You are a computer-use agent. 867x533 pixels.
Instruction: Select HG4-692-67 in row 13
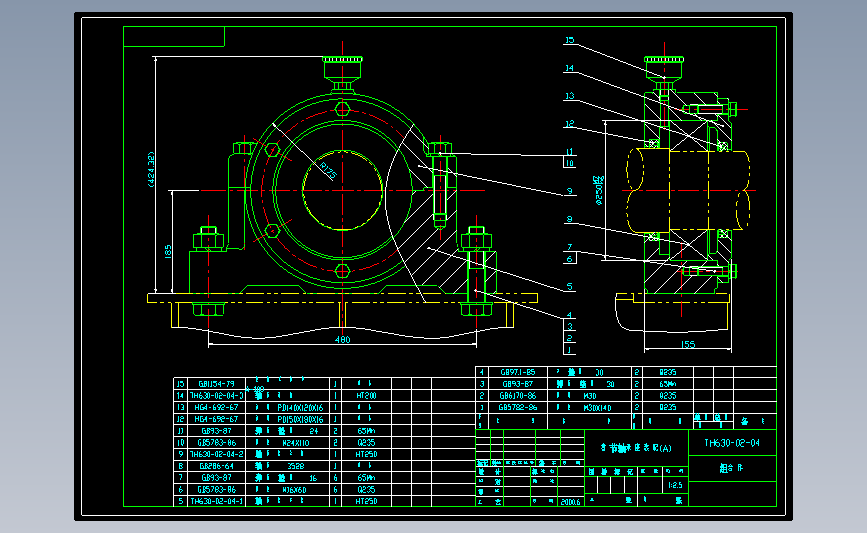coord(216,407)
